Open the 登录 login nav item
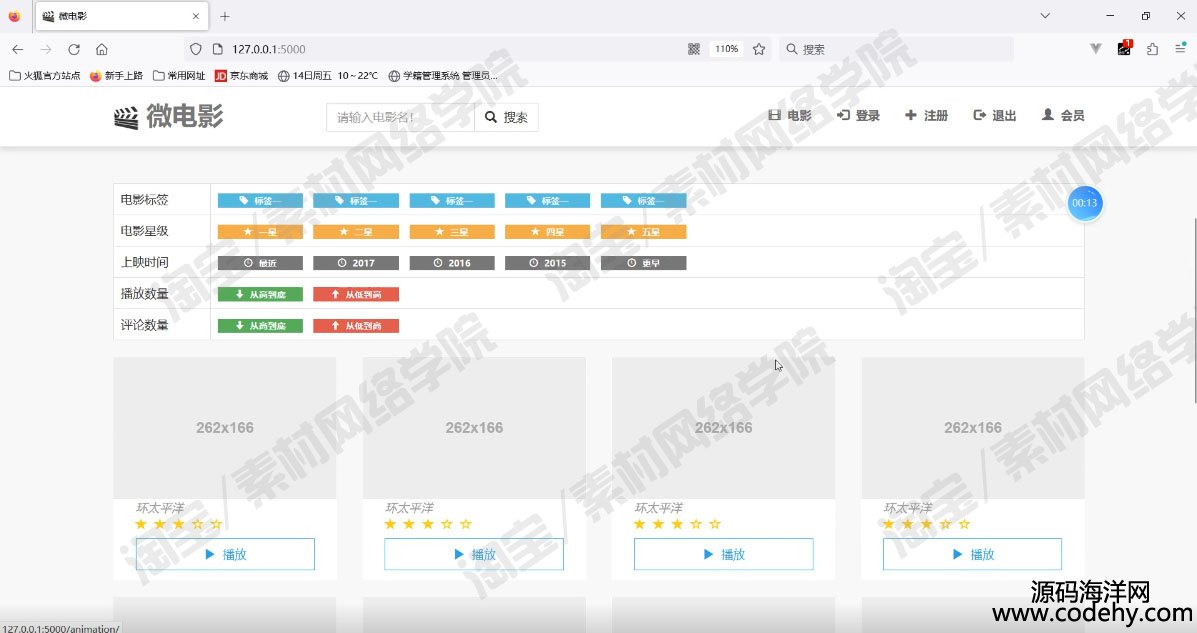 (x=858, y=116)
